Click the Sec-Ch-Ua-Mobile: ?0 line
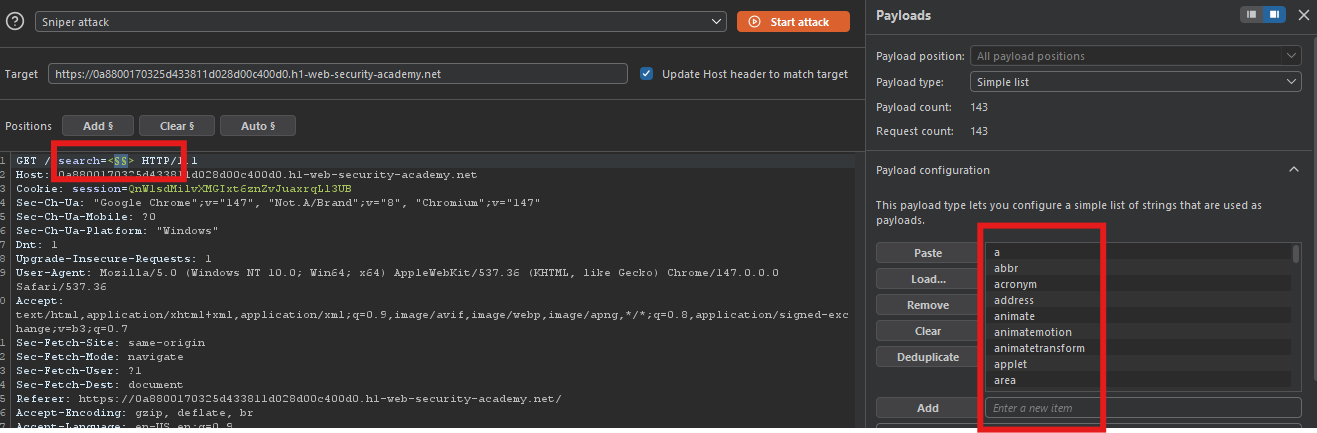Screen dimensions: 1317x433 coord(86,216)
